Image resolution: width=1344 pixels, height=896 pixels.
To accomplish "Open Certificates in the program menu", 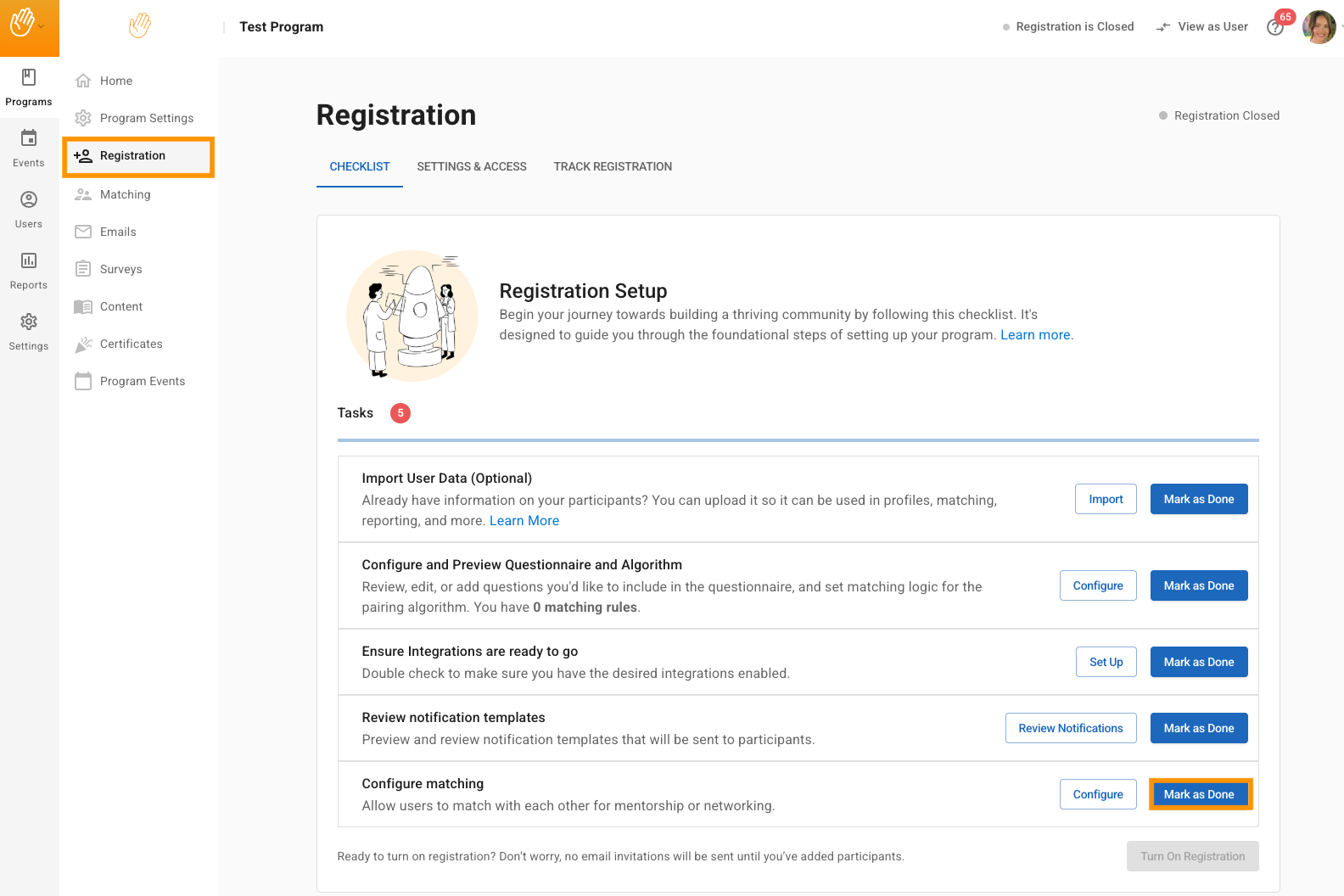I will pyautogui.click(x=131, y=344).
